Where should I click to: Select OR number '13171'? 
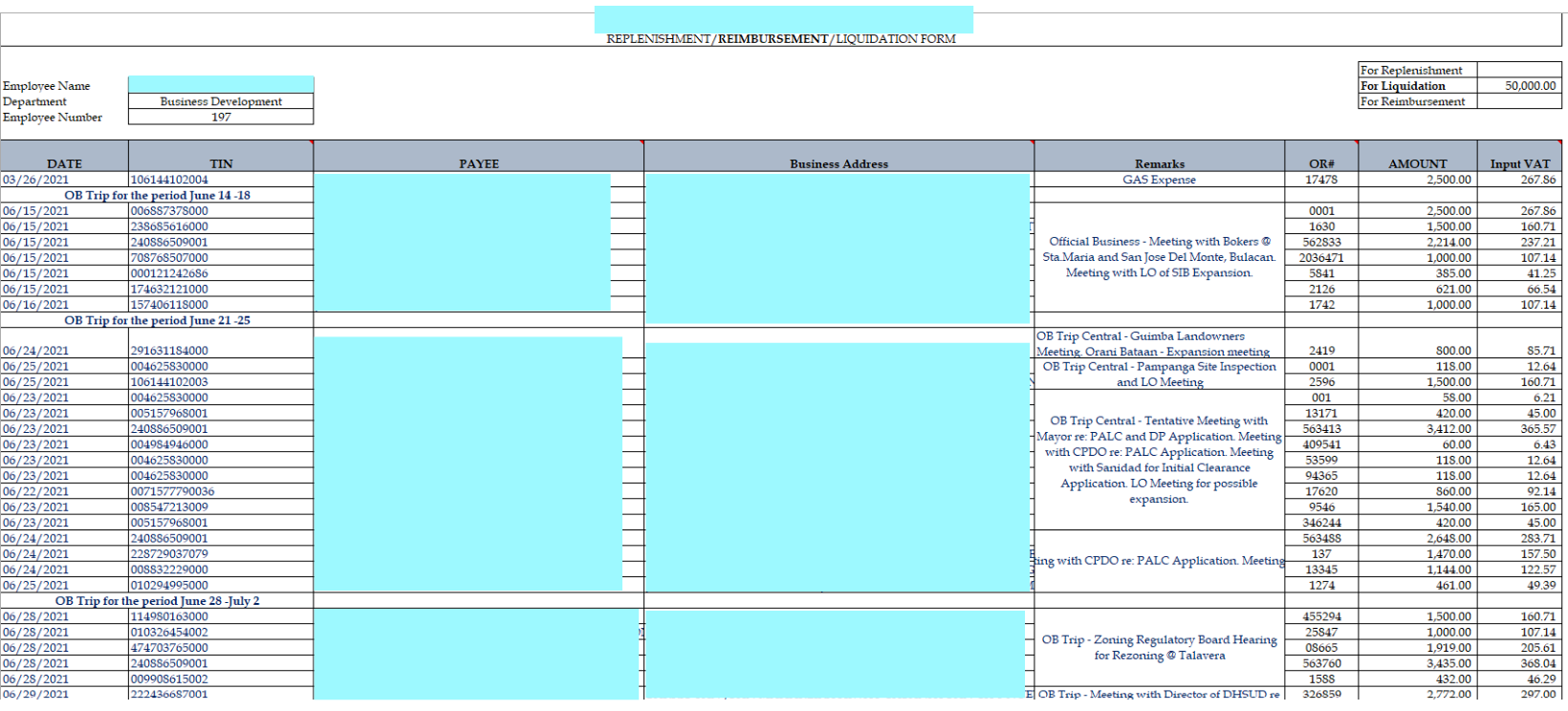click(1321, 414)
